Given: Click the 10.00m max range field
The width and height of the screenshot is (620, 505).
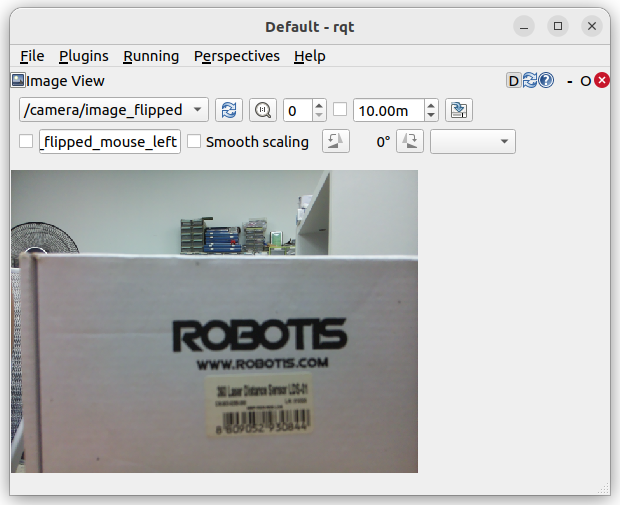Looking at the screenshot, I should pos(389,110).
